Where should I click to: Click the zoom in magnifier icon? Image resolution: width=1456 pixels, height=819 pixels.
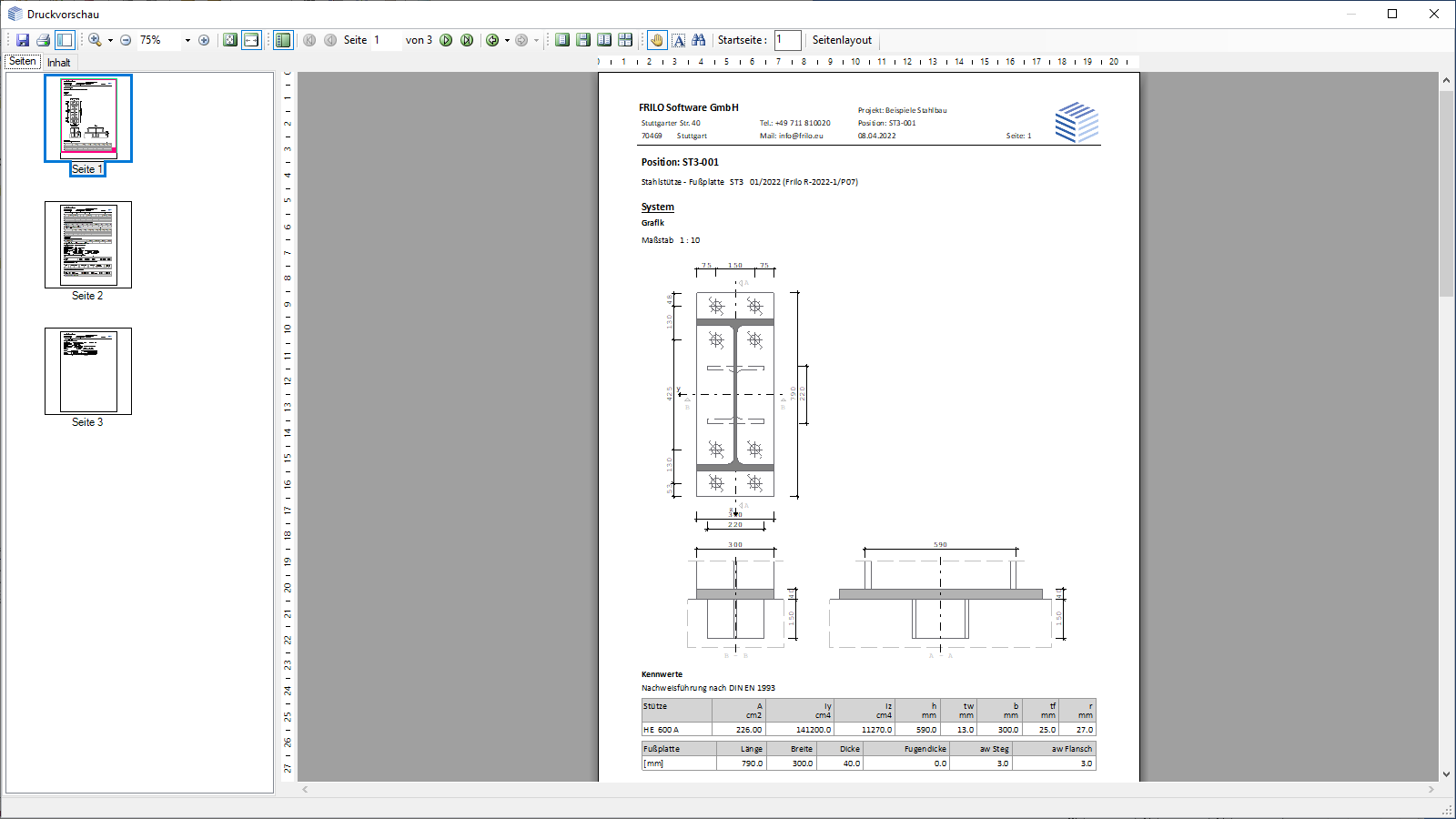(95, 40)
